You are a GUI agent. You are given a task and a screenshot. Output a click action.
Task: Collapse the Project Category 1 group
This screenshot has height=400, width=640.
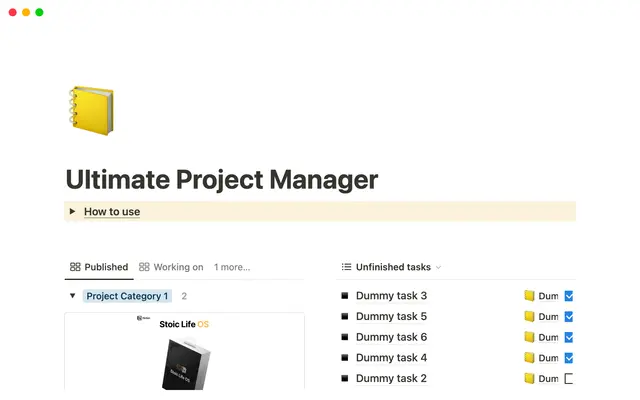72,296
